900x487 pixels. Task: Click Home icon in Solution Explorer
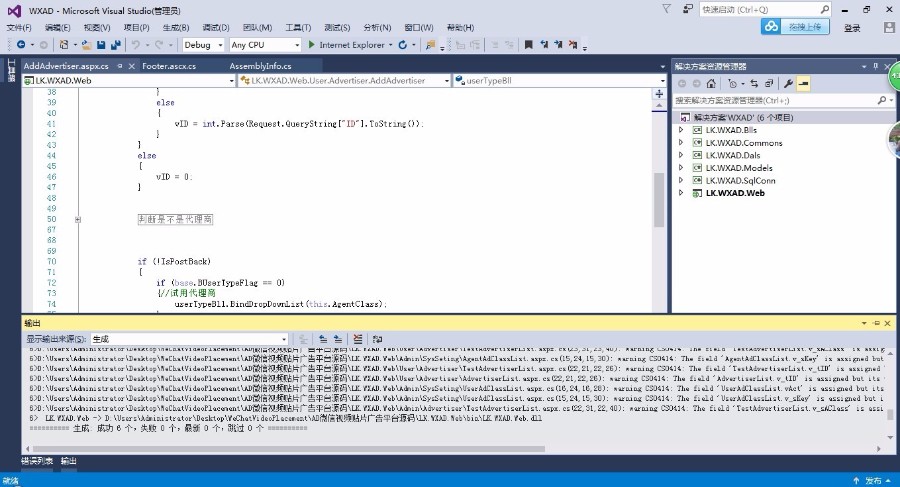[x=711, y=84]
